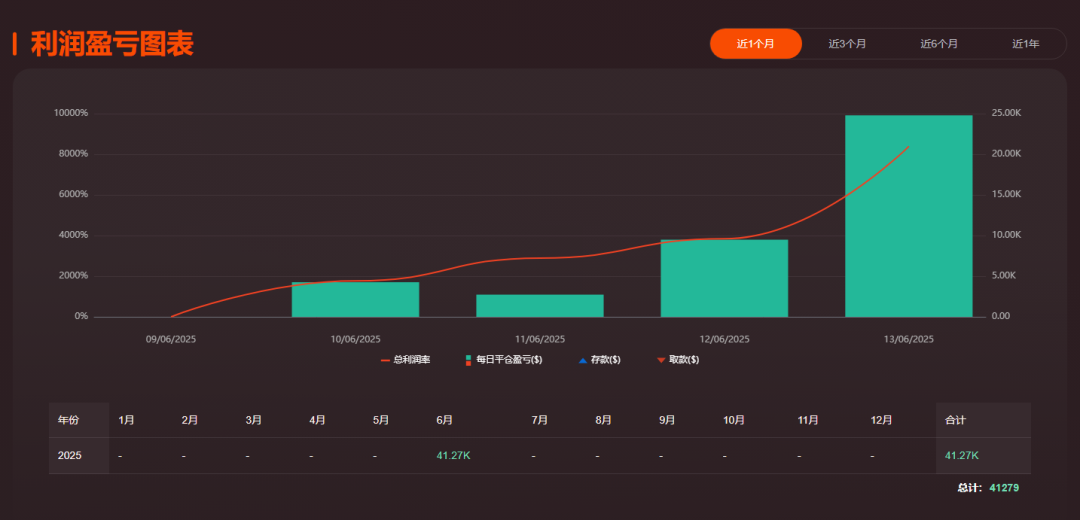This screenshot has width=1080, height=520.
Task: Switch to the 近6个月 tab
Action: tap(939, 44)
